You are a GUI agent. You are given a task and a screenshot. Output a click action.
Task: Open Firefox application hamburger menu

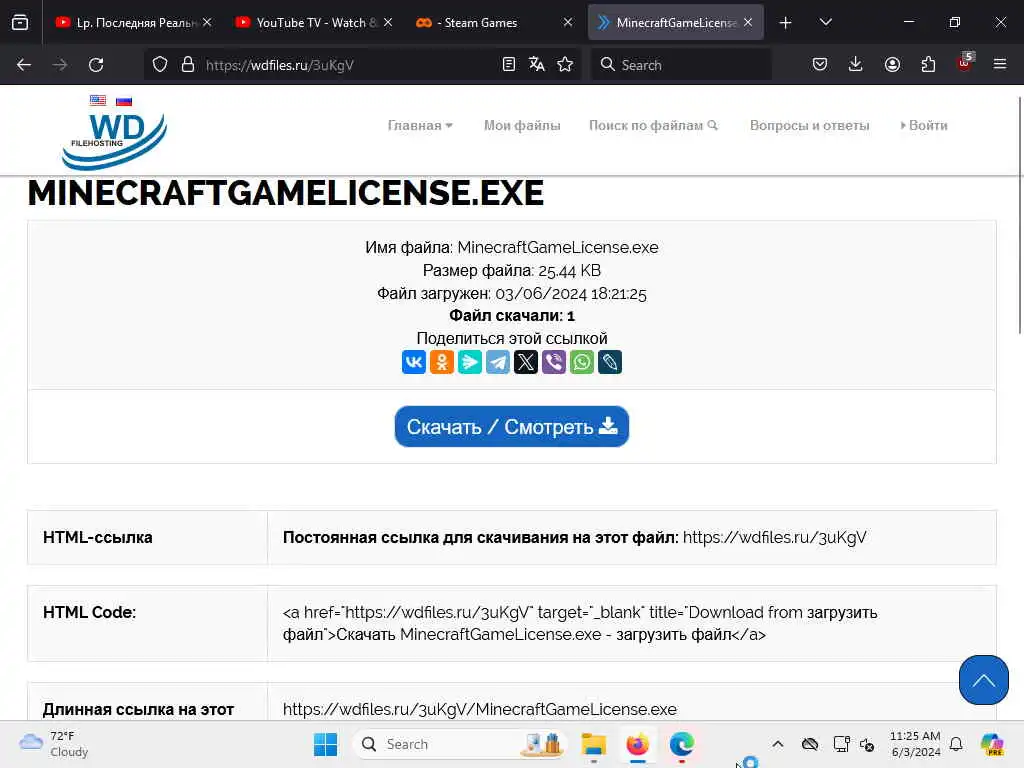tap(1000, 65)
